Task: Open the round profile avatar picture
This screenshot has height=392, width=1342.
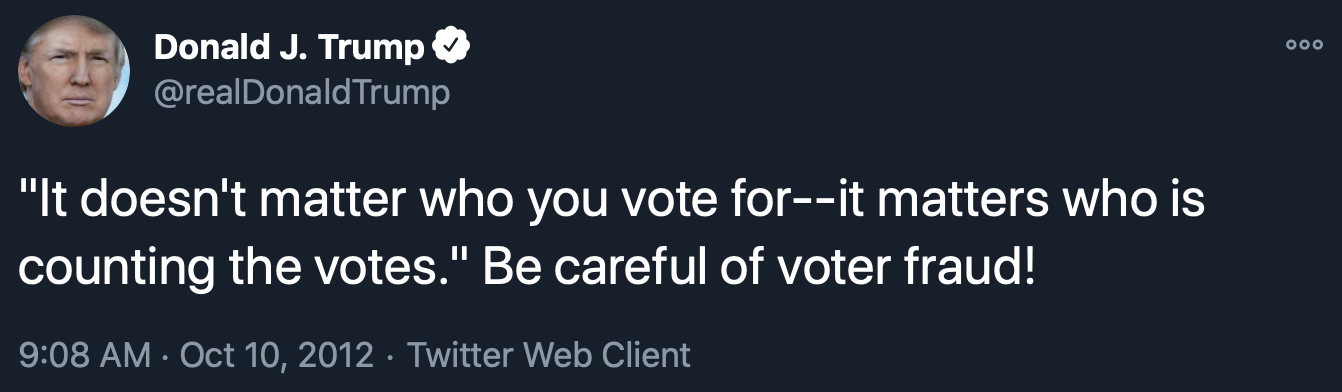Action: [74, 71]
